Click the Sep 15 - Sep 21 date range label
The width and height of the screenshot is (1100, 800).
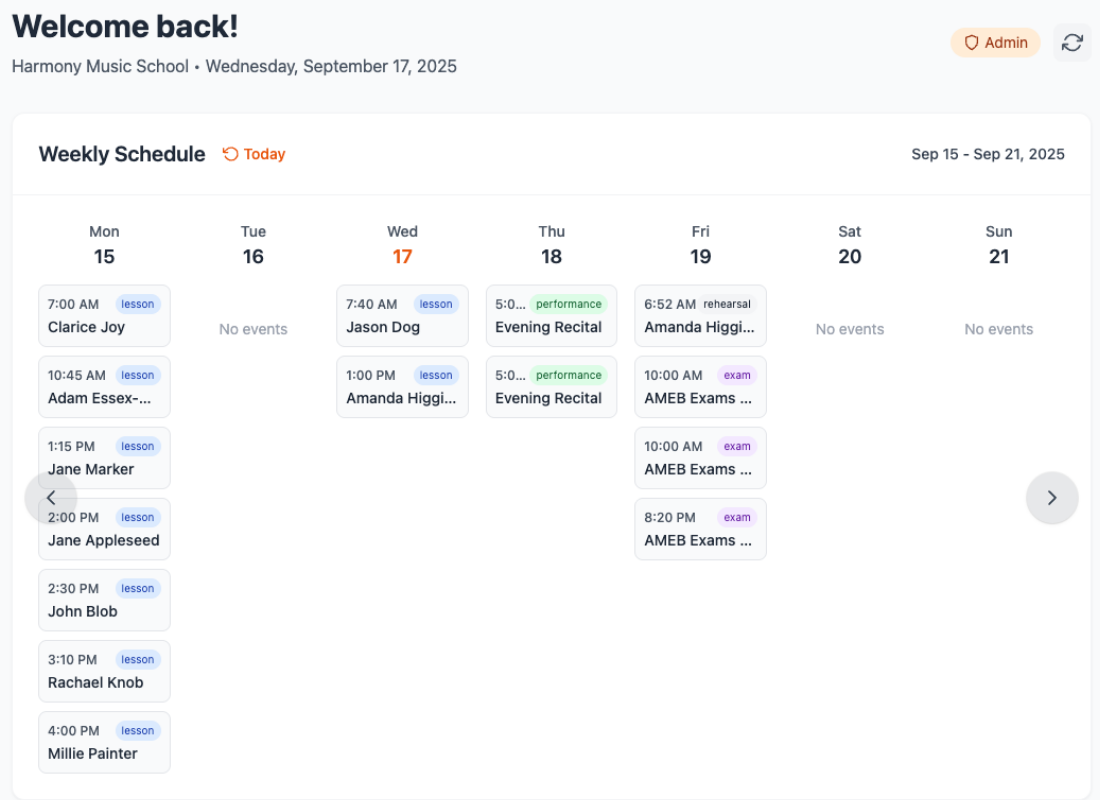(988, 154)
